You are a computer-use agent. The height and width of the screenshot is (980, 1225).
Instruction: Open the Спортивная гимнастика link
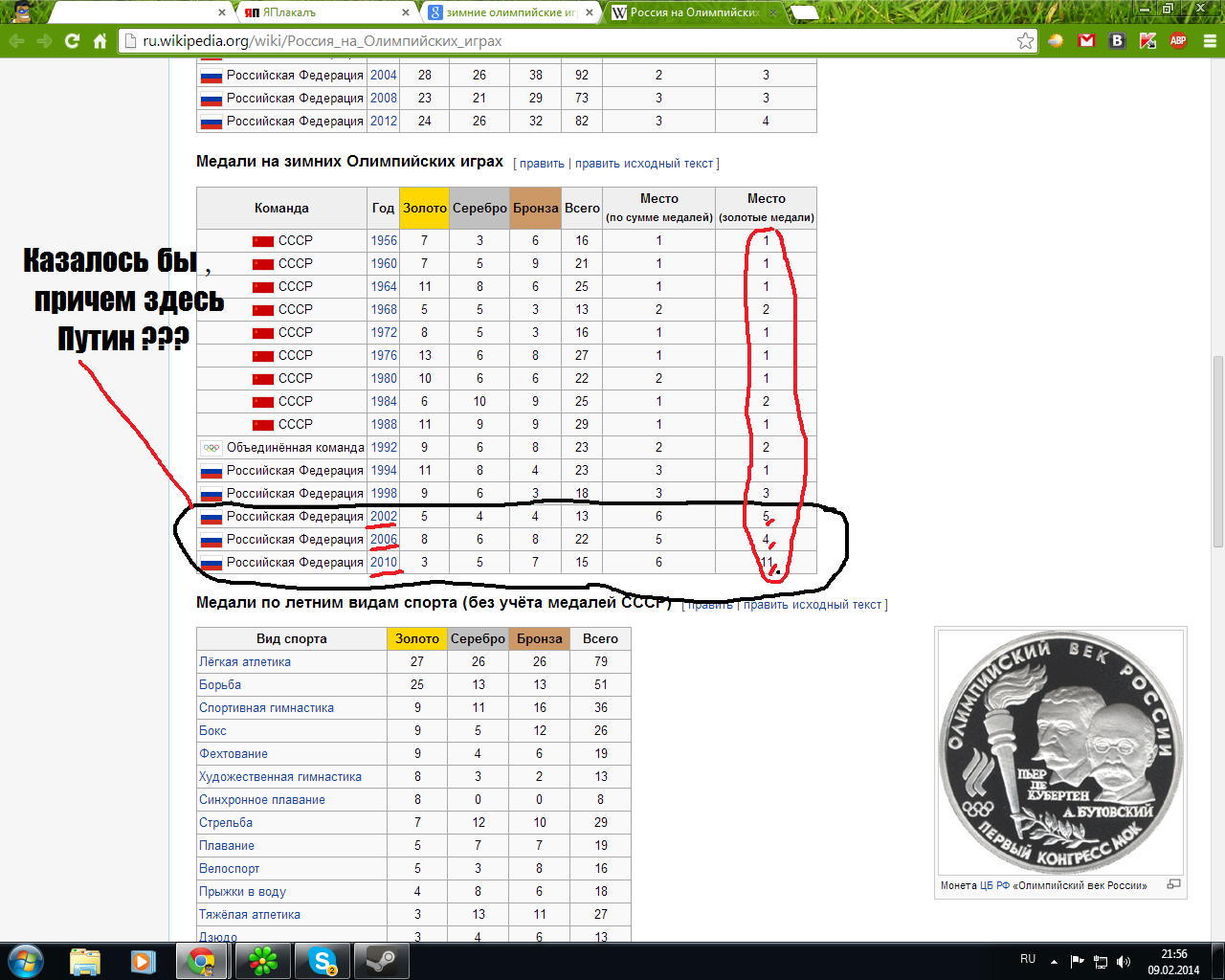pyautogui.click(x=266, y=708)
